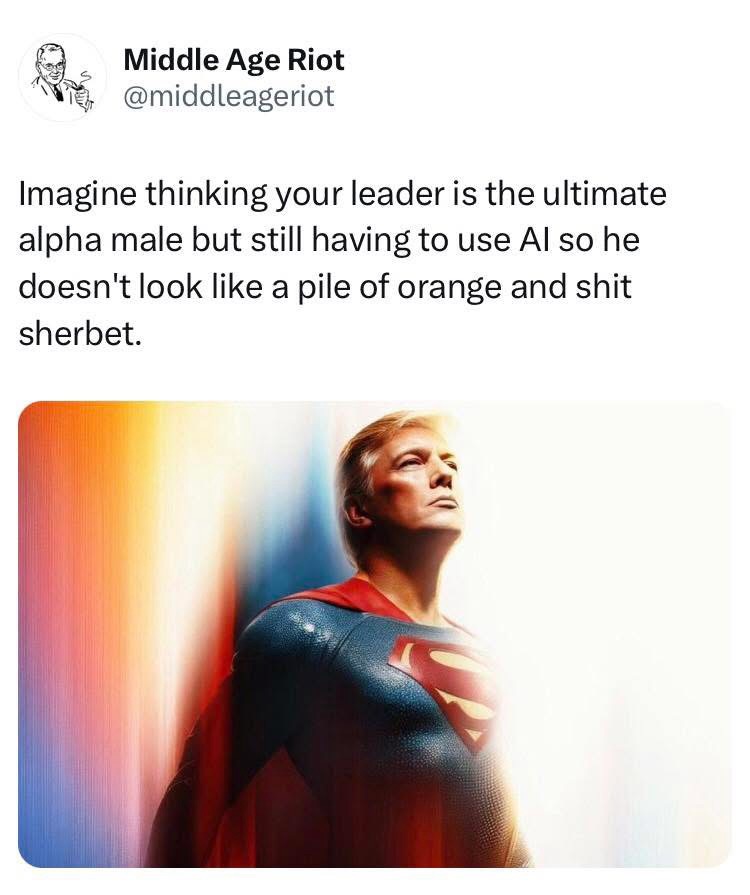Open the attached Superman costume image

374,634
